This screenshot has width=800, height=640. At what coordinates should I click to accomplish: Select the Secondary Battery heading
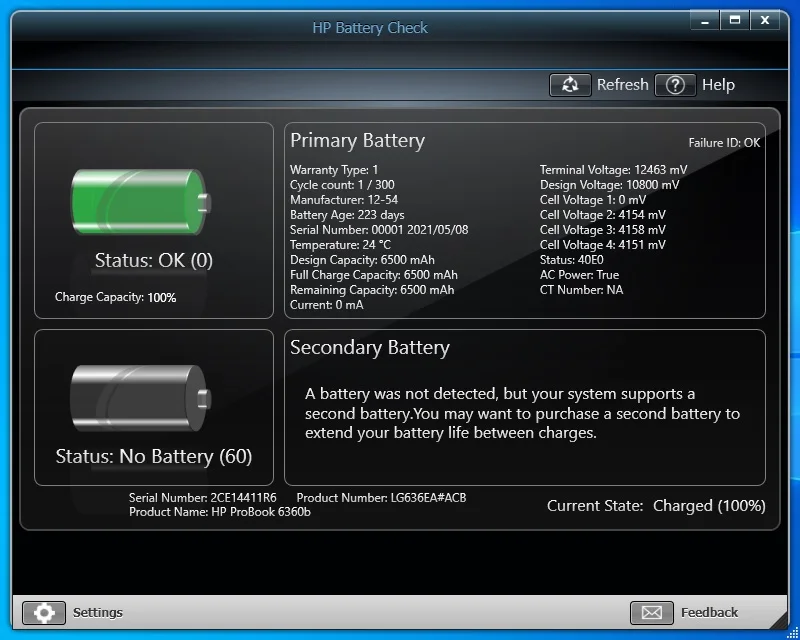point(370,348)
